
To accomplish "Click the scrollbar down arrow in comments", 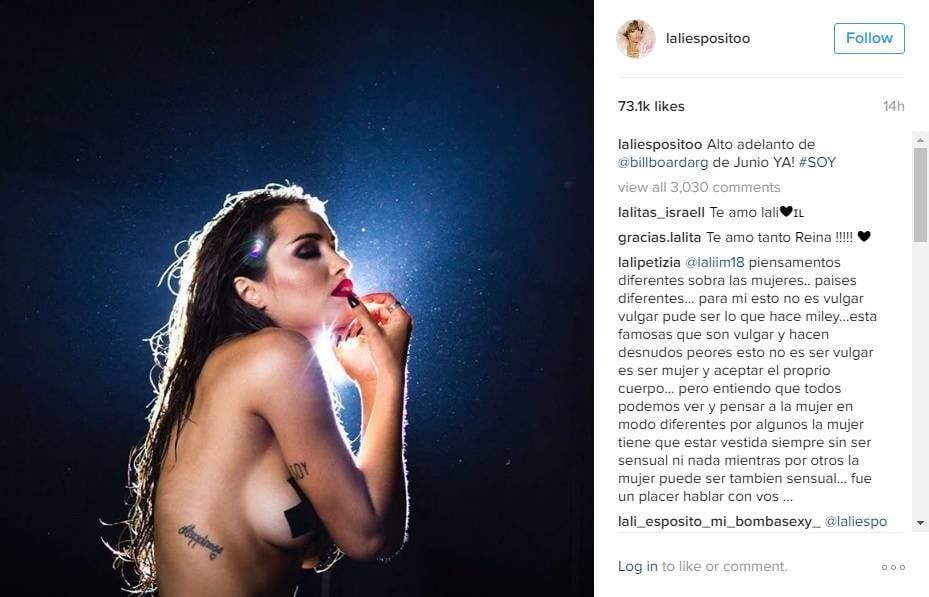I will coord(920,522).
